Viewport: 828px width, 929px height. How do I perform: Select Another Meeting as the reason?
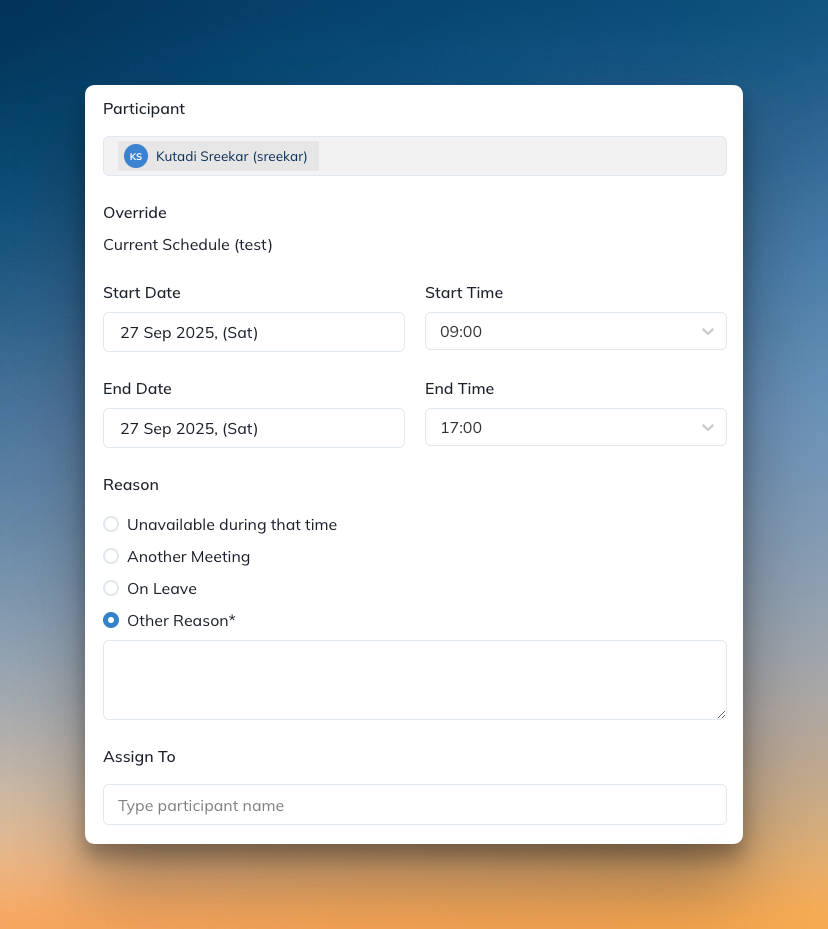pyautogui.click(x=111, y=556)
